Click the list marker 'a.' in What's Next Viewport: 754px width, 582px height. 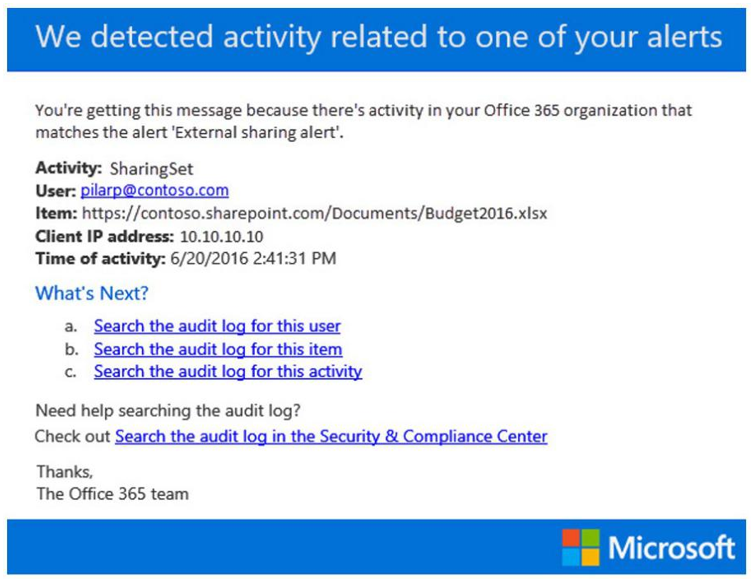[71, 327]
